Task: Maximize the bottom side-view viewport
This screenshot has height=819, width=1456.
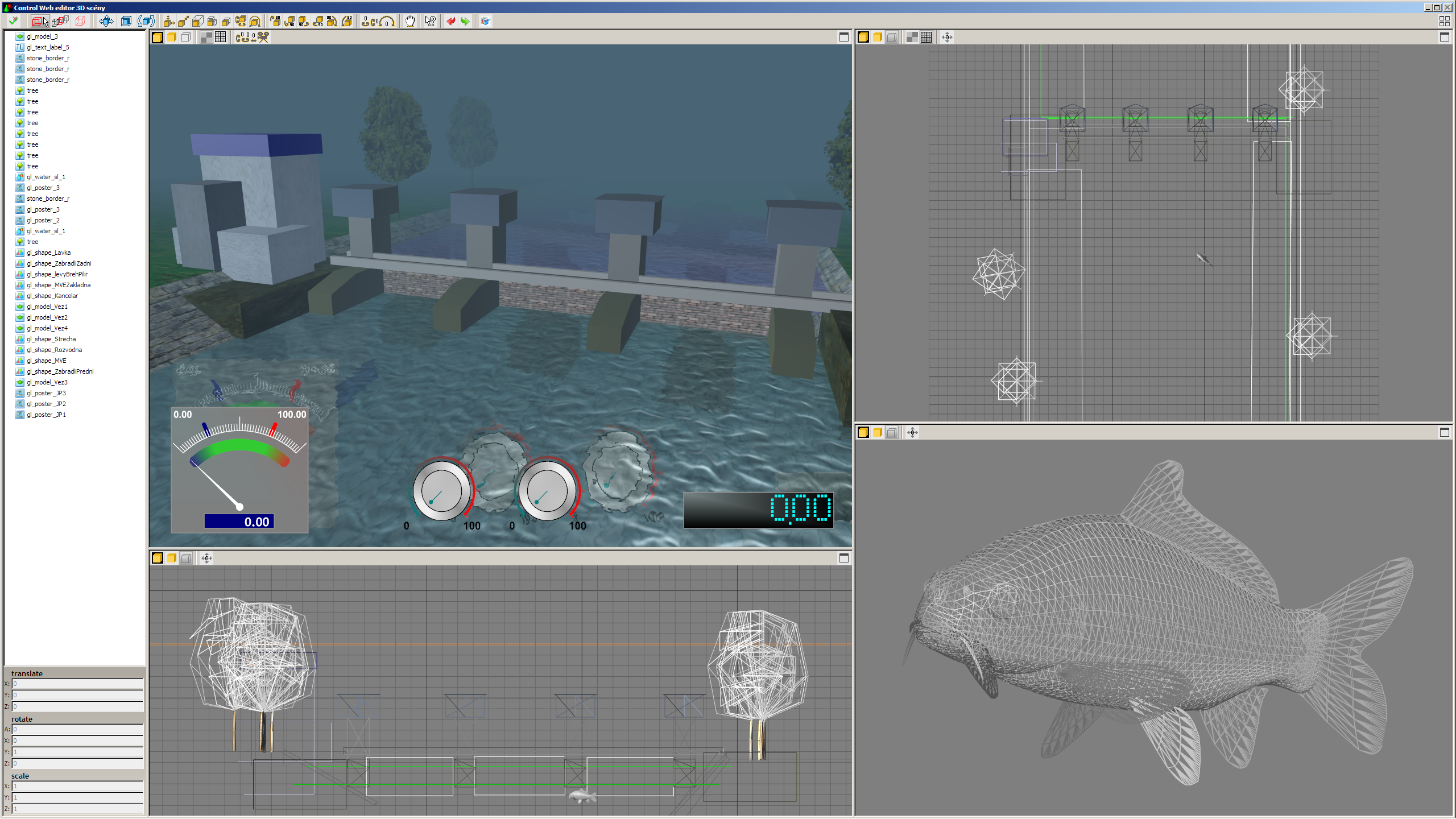Action: point(844,558)
